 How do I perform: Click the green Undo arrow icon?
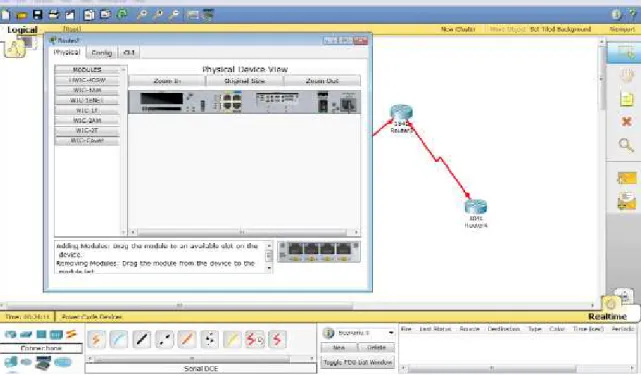122,15
